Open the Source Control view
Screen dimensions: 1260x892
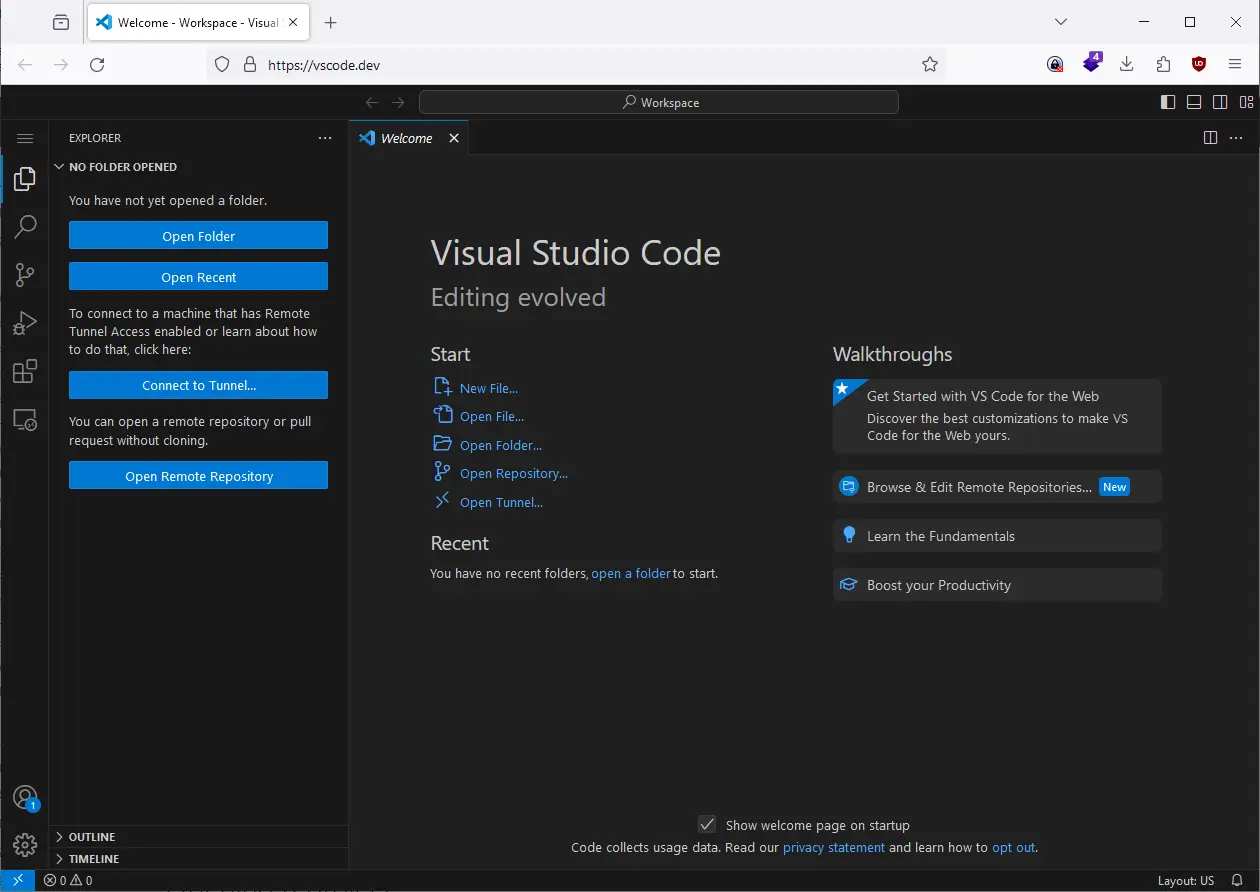[25, 275]
